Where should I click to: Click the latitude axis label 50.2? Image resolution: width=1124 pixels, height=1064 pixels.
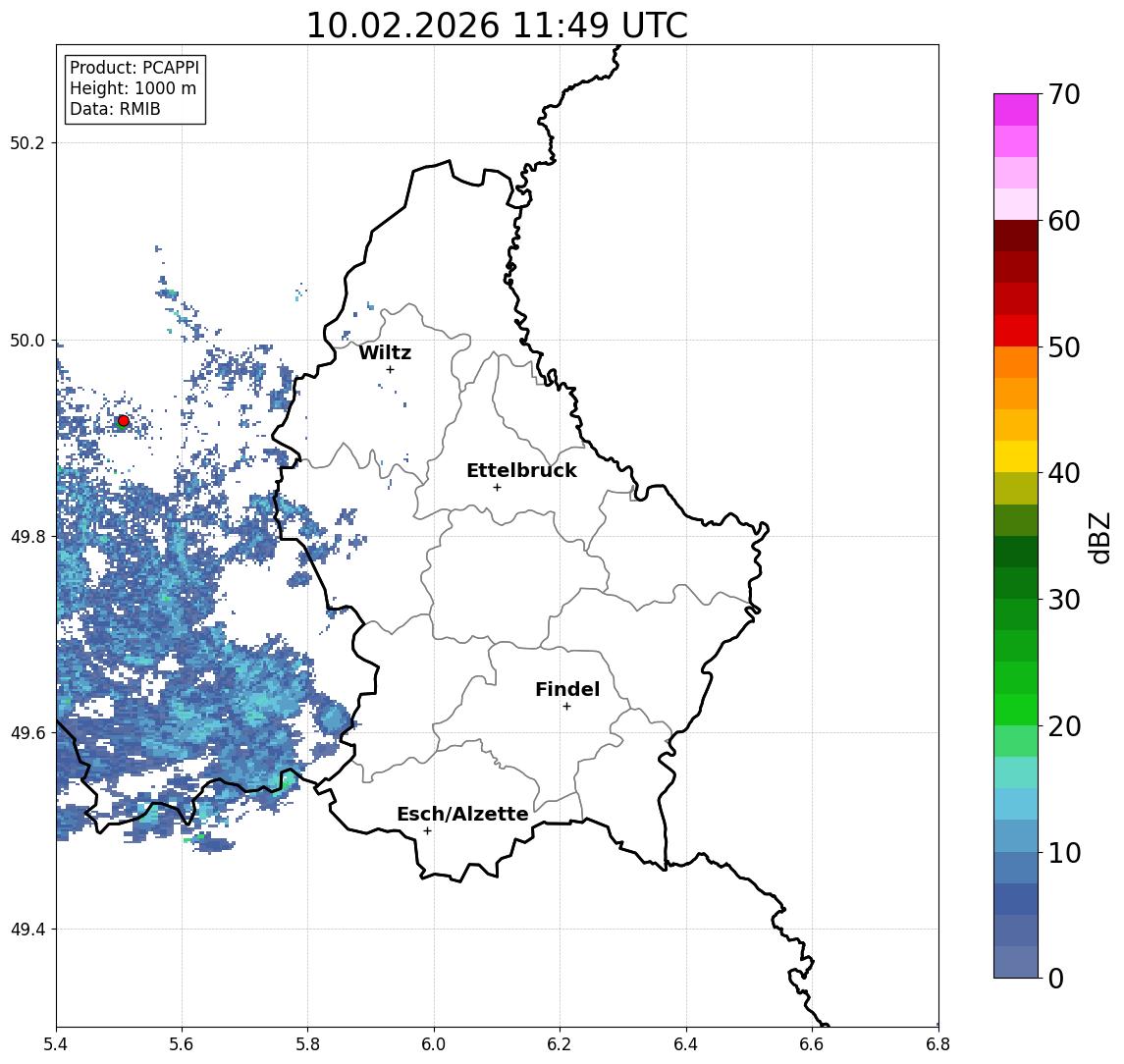tap(27, 142)
